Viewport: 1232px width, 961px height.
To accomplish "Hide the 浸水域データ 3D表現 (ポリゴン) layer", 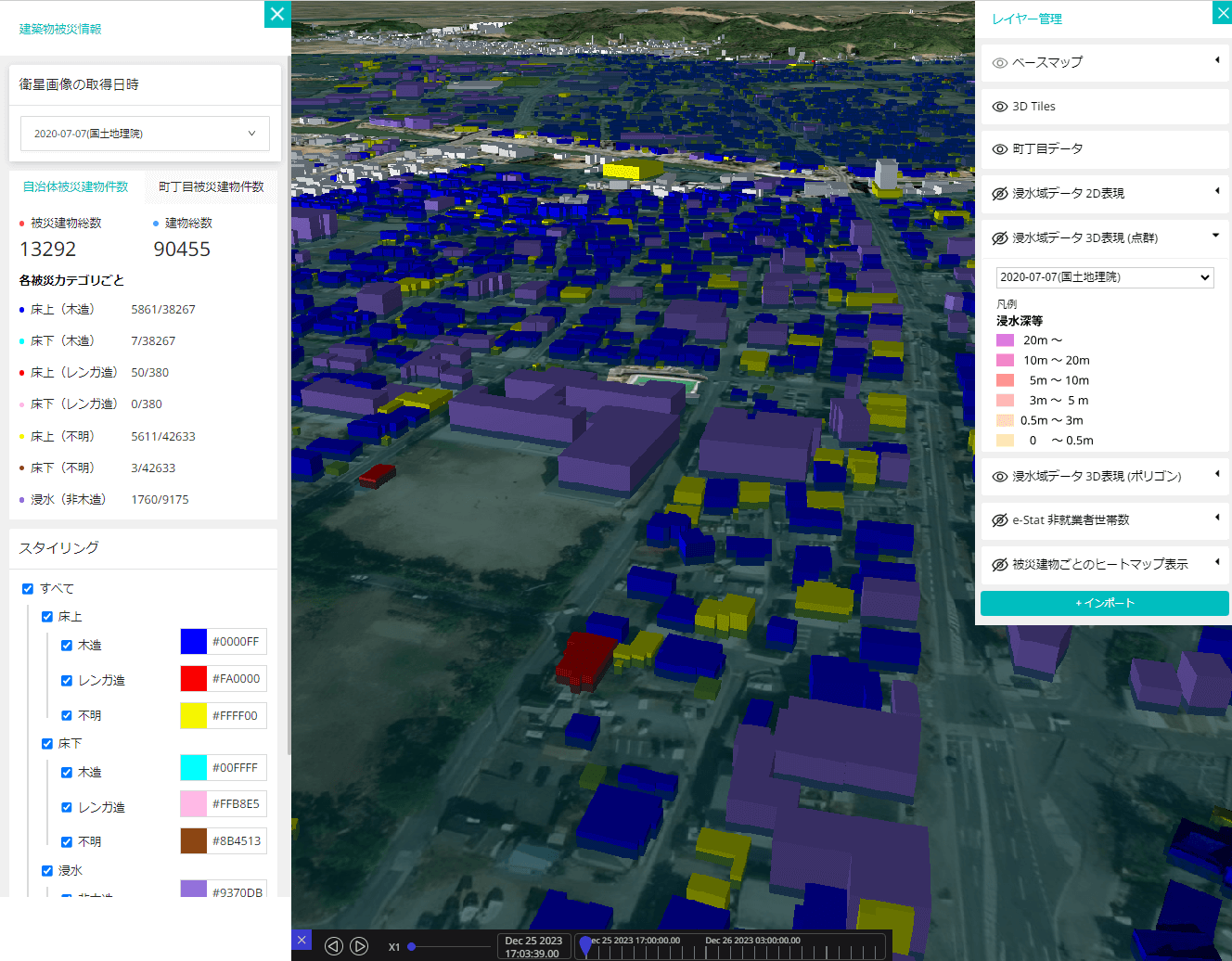I will (1000, 477).
